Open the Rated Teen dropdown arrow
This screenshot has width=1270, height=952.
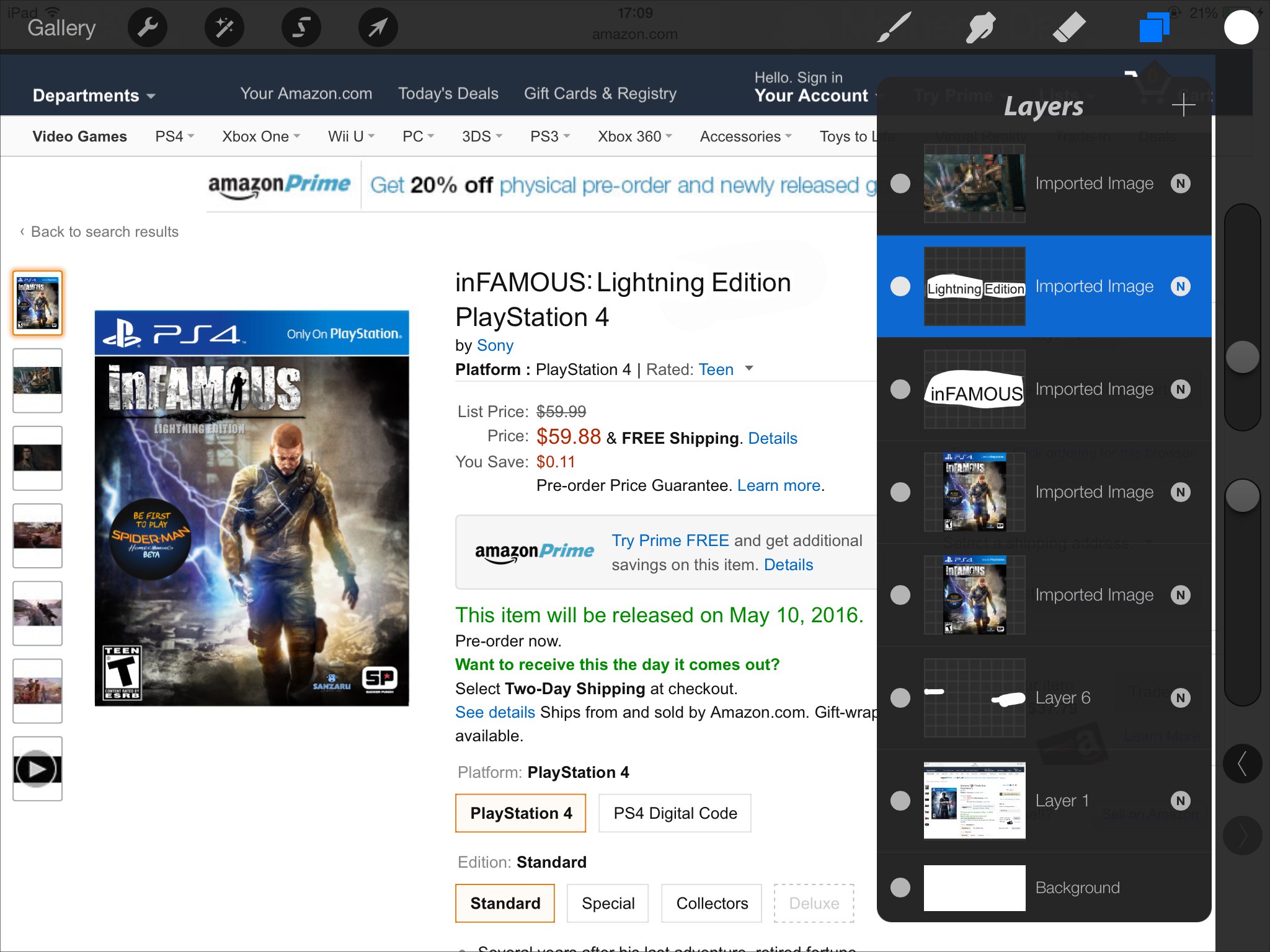749,368
